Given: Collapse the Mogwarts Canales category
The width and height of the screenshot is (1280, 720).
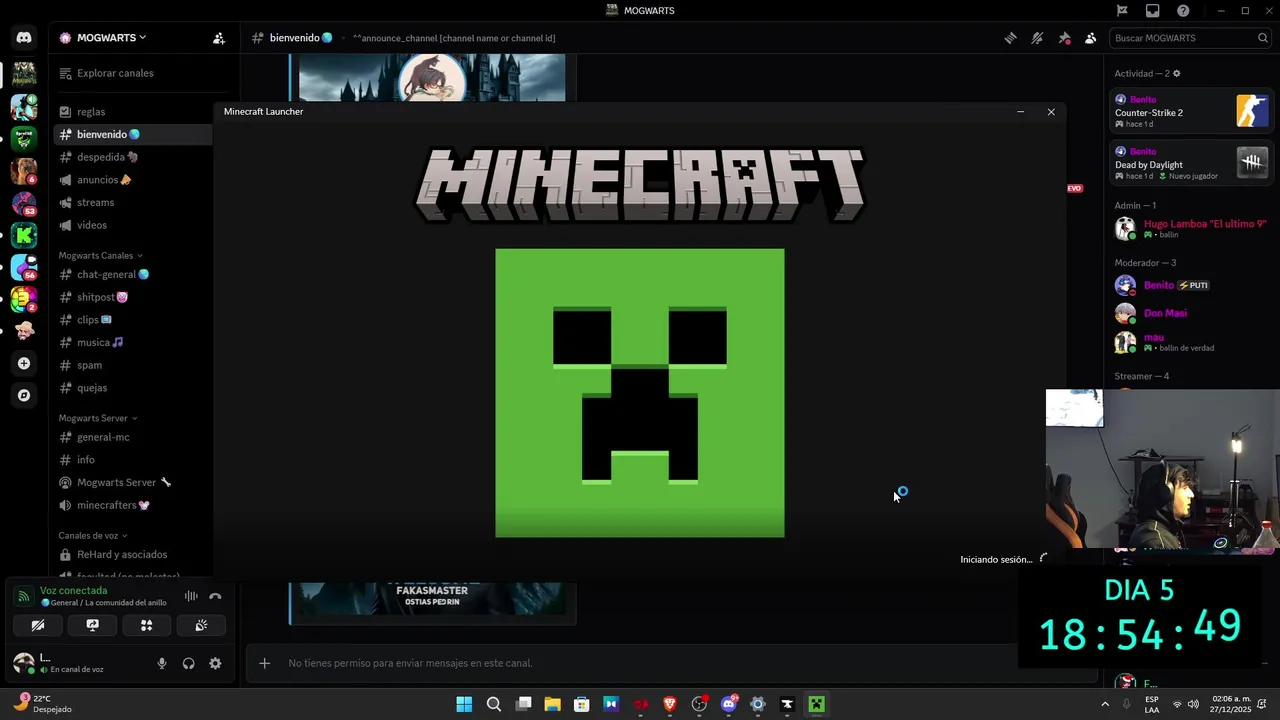Looking at the screenshot, I should tap(100, 256).
